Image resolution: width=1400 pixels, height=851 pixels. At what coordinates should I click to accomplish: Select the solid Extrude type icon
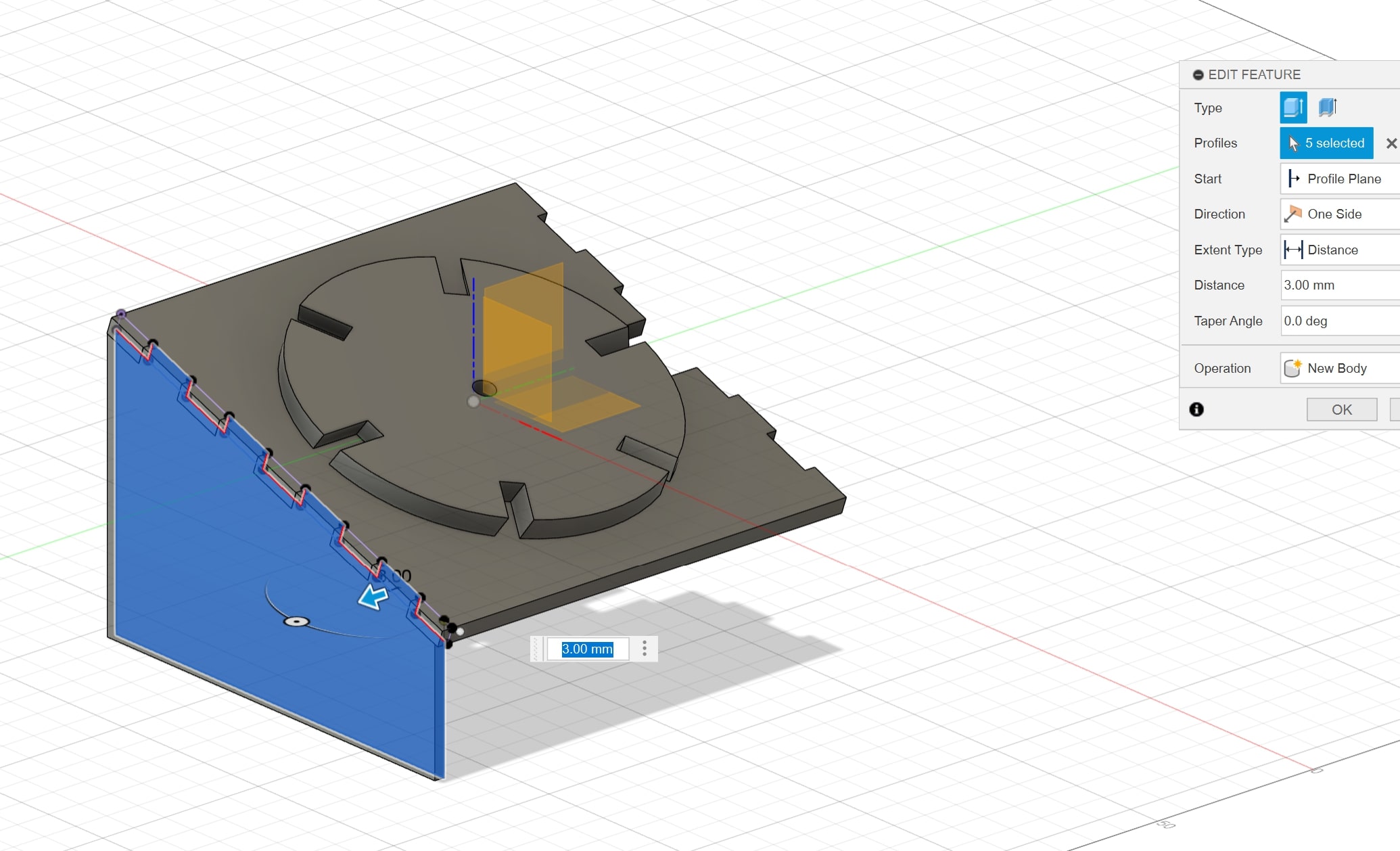click(x=1293, y=107)
